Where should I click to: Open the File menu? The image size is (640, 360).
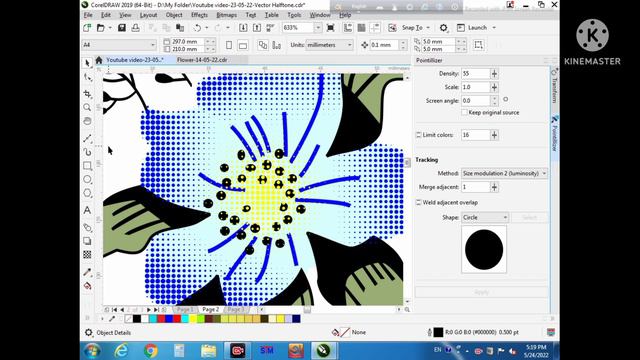(x=88, y=15)
